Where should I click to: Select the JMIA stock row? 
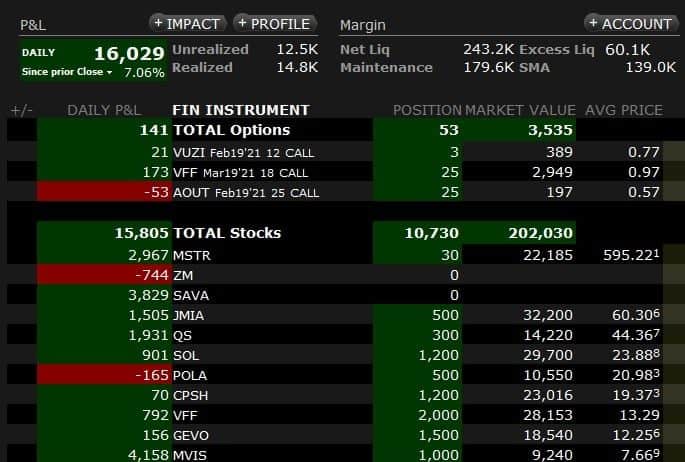(x=346, y=315)
